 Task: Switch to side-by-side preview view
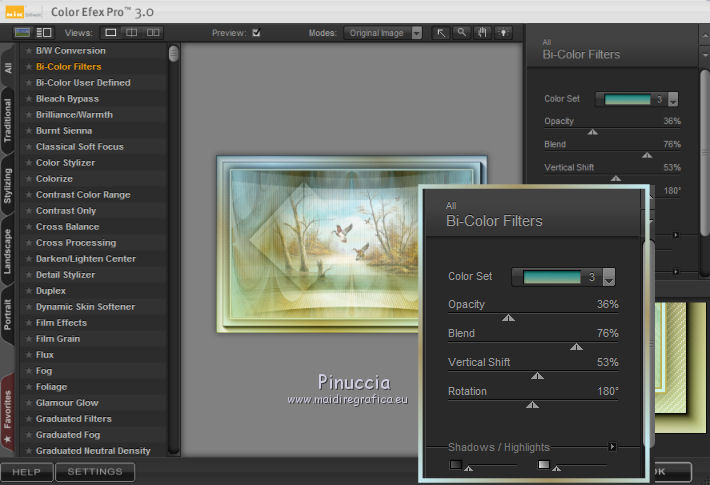tap(153, 32)
